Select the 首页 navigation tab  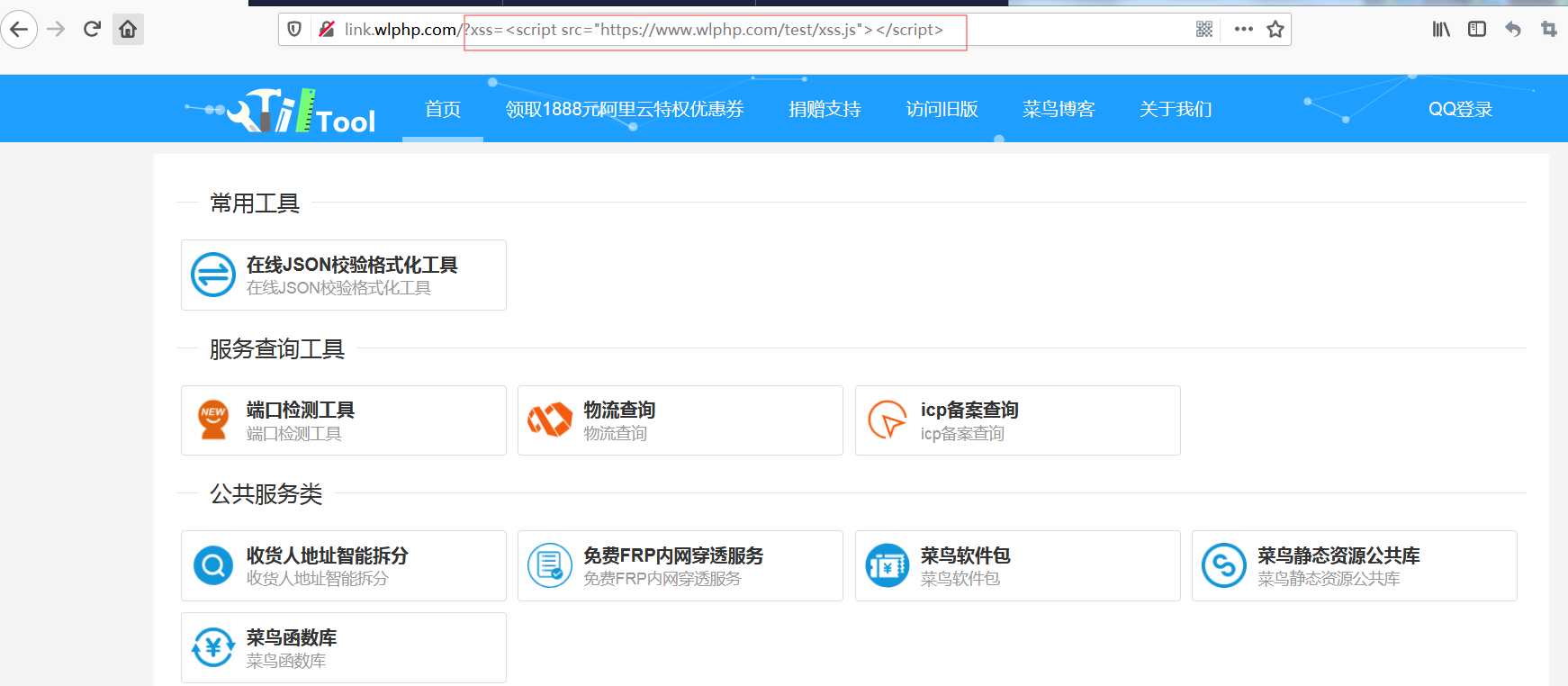pos(443,109)
